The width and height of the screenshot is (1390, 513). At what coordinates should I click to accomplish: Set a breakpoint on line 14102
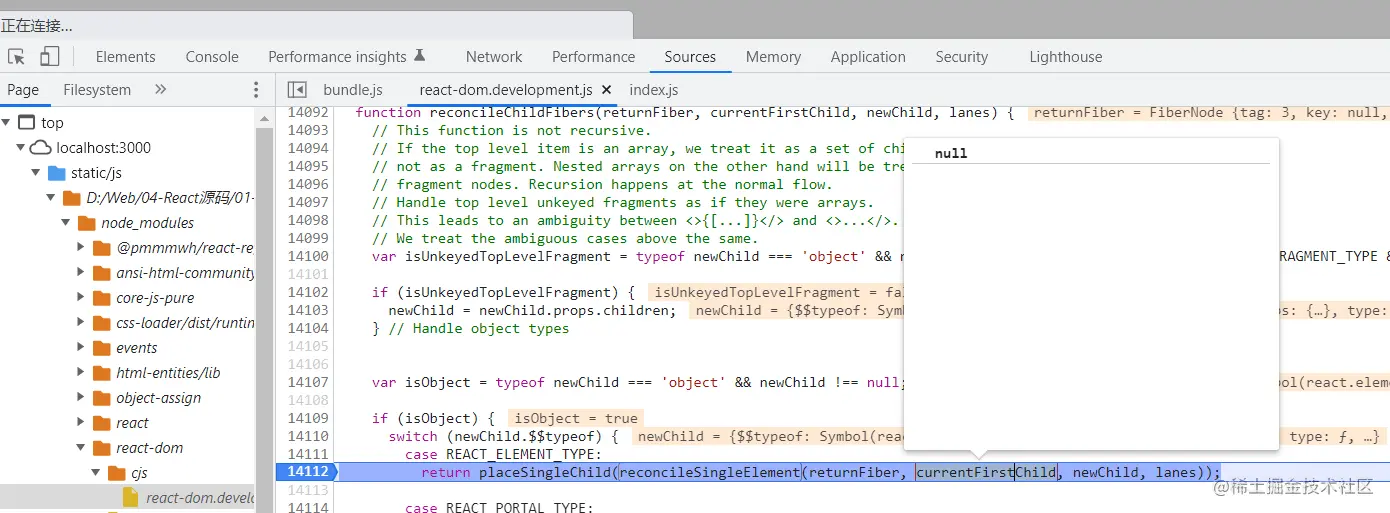point(308,292)
